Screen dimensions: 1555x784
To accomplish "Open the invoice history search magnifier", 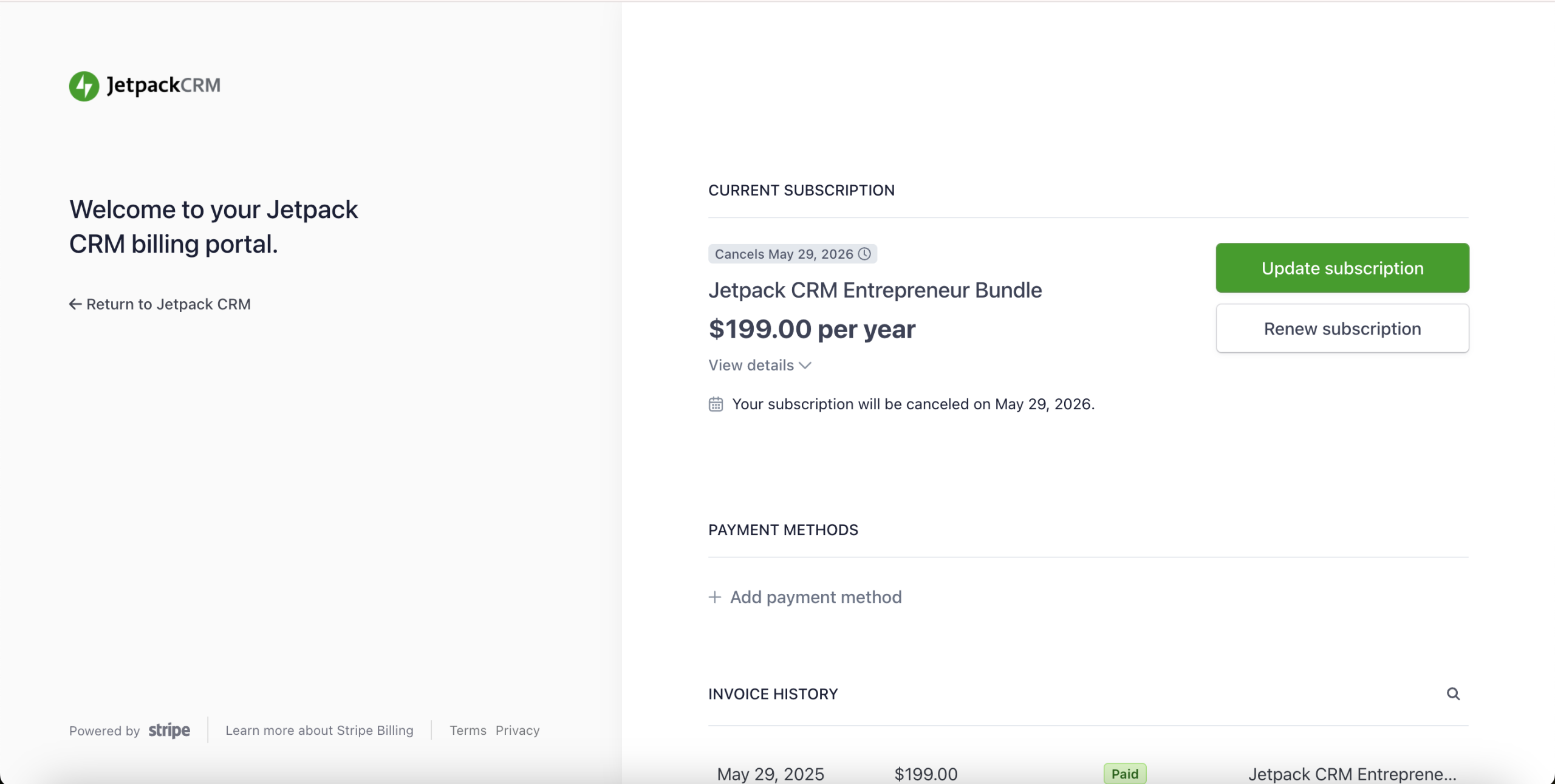I will pyautogui.click(x=1454, y=693).
